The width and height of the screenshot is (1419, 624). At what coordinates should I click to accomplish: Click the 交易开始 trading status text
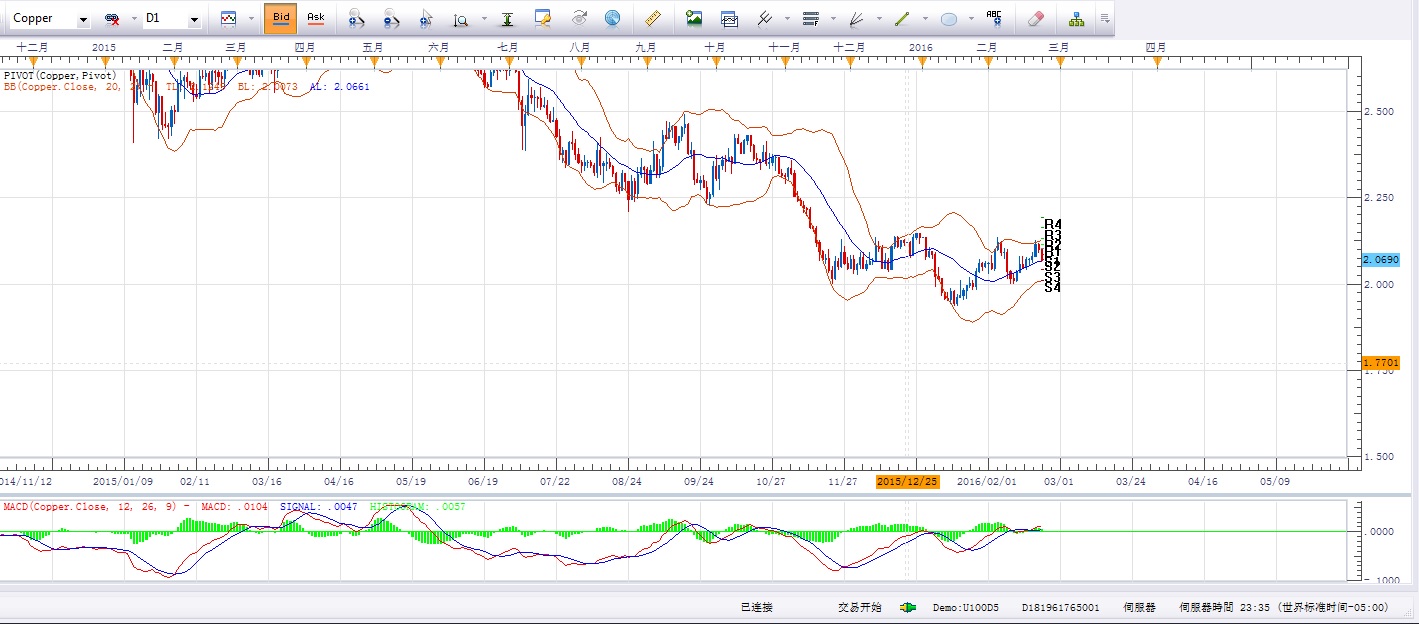(860, 607)
